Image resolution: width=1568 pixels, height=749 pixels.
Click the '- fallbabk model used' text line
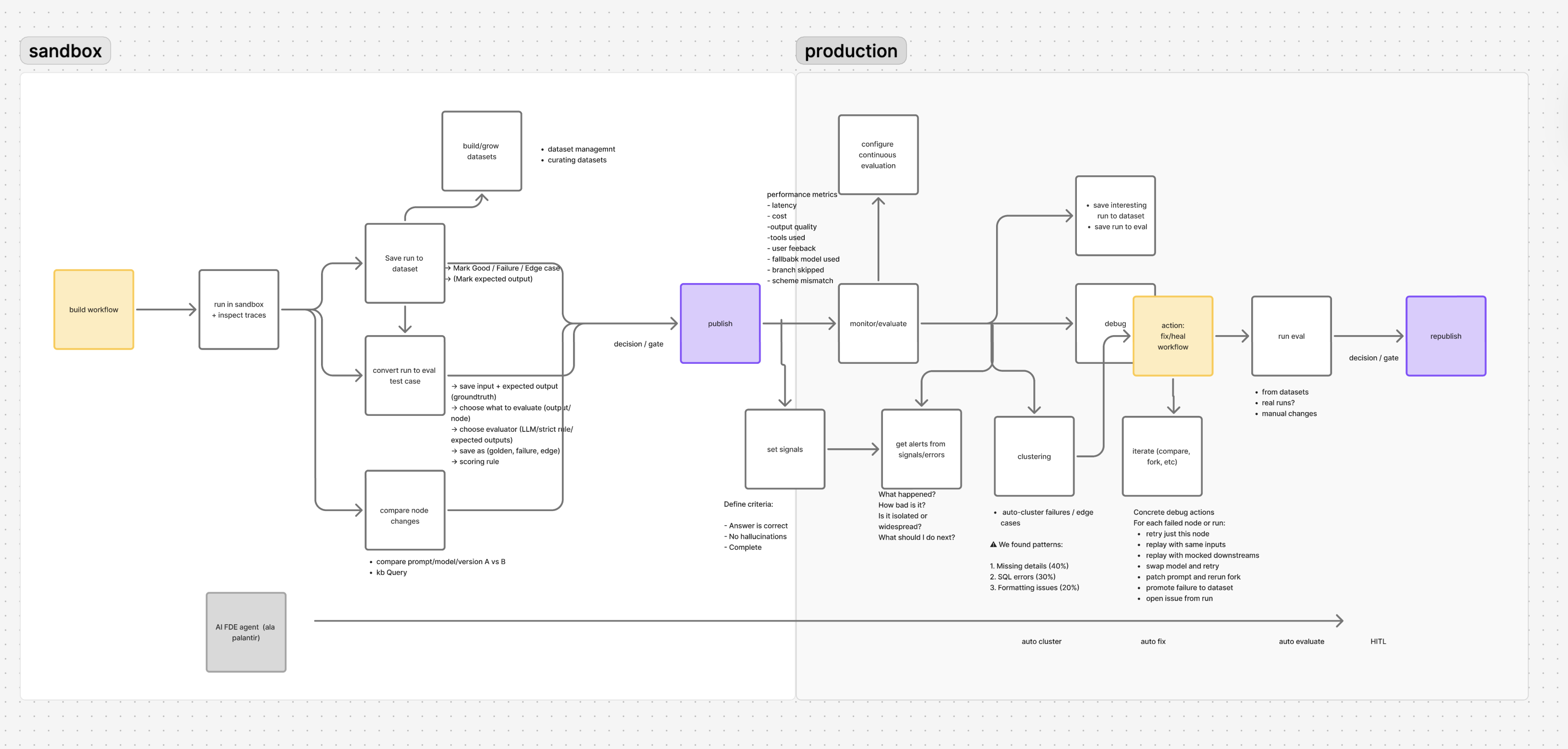(804, 259)
